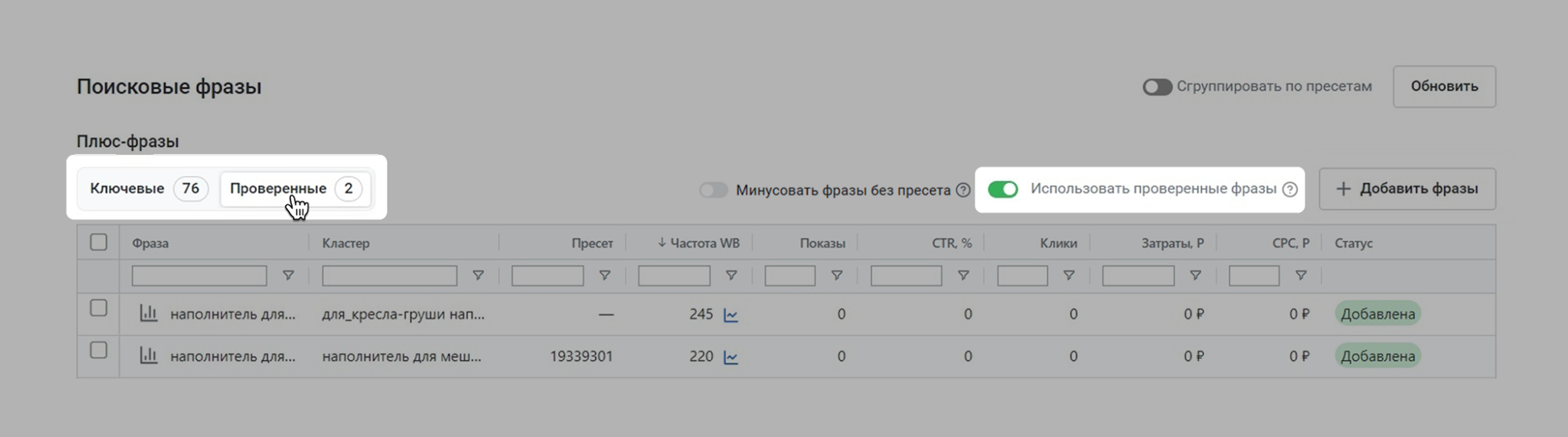Disable Использовать проверенные фразы switch

1003,189
